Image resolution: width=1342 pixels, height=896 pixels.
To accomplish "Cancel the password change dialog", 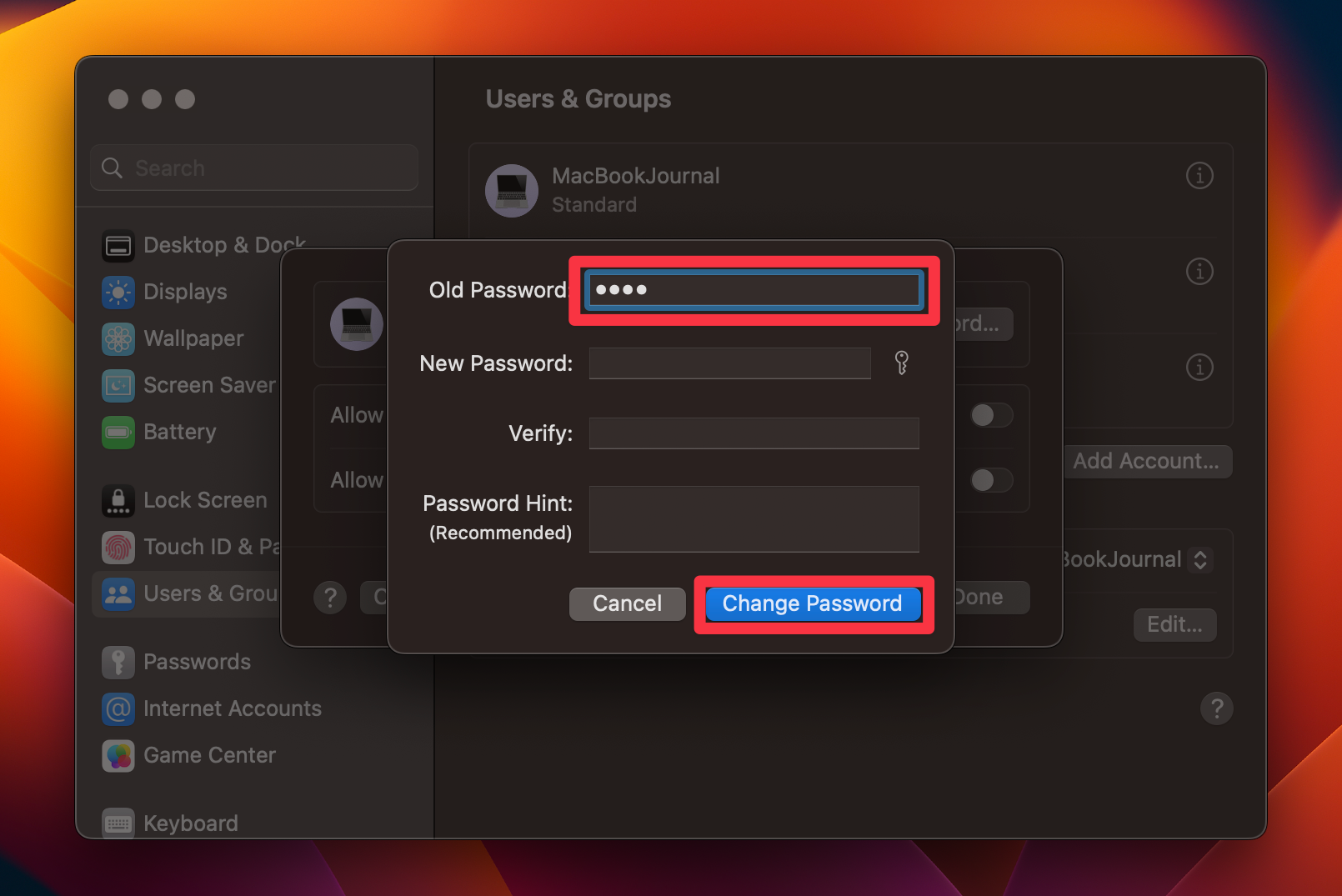I will 627,603.
